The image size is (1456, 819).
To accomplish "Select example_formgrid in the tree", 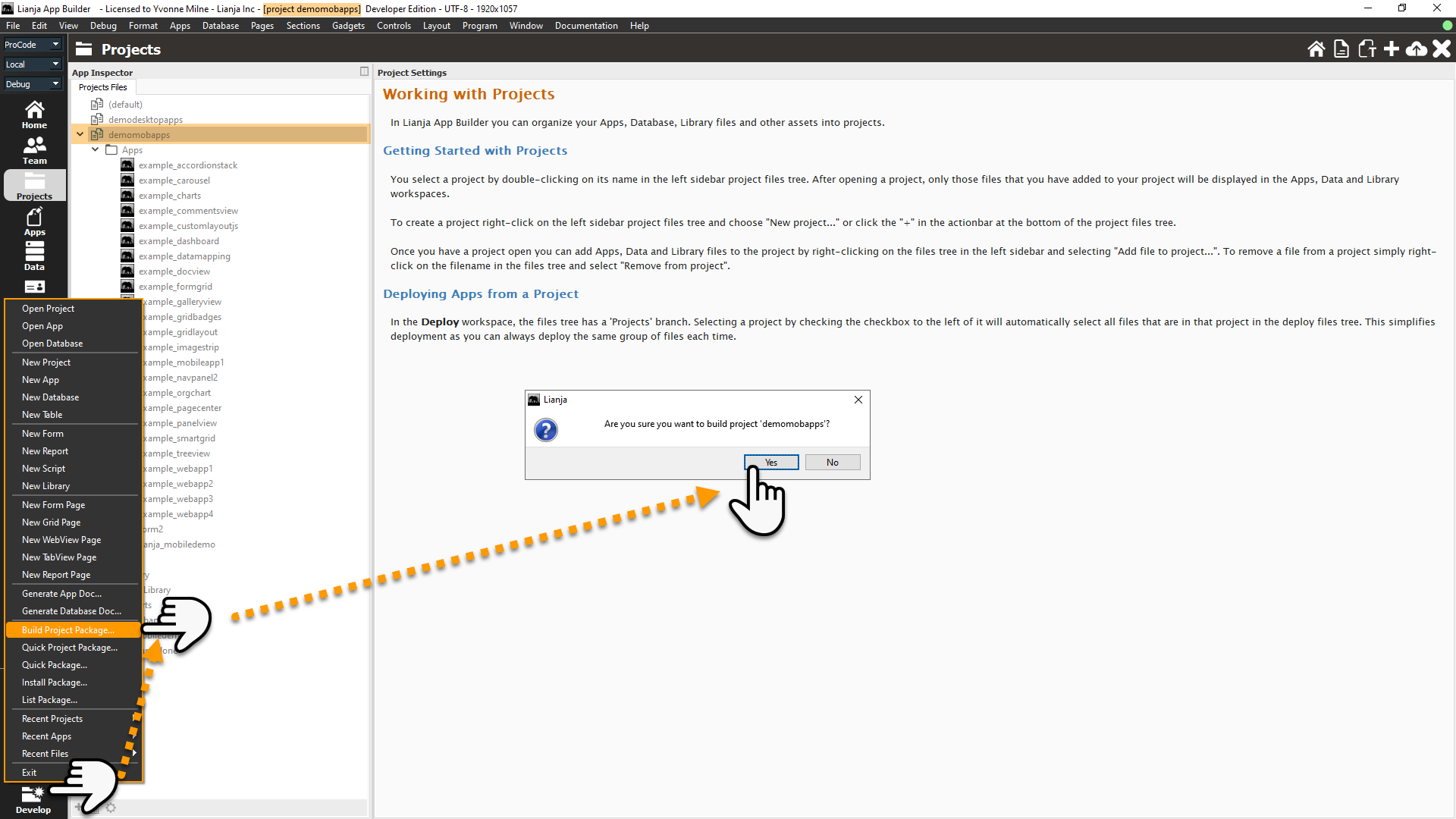I will pyautogui.click(x=175, y=287).
